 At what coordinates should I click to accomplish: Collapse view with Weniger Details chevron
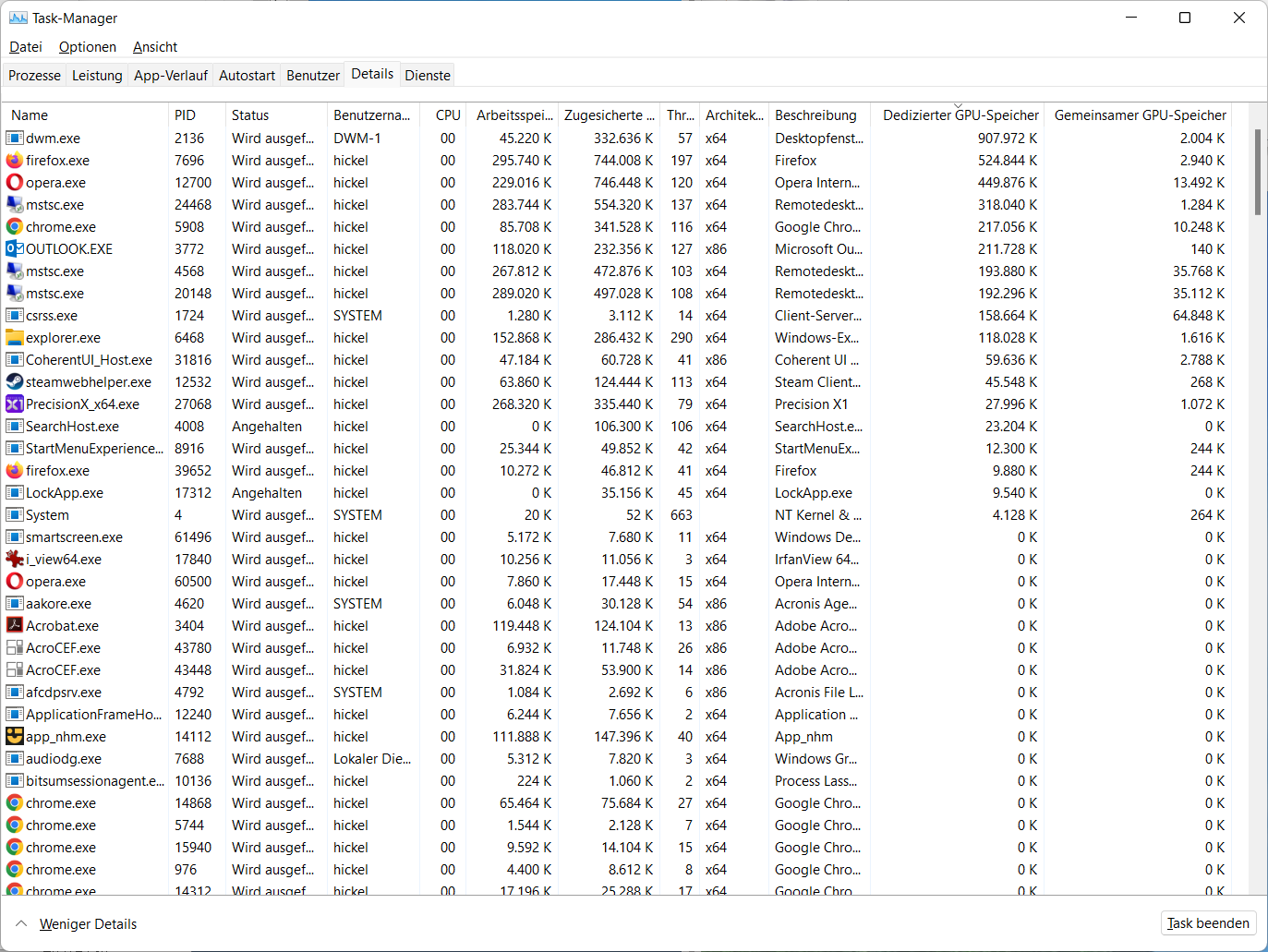click(x=21, y=923)
